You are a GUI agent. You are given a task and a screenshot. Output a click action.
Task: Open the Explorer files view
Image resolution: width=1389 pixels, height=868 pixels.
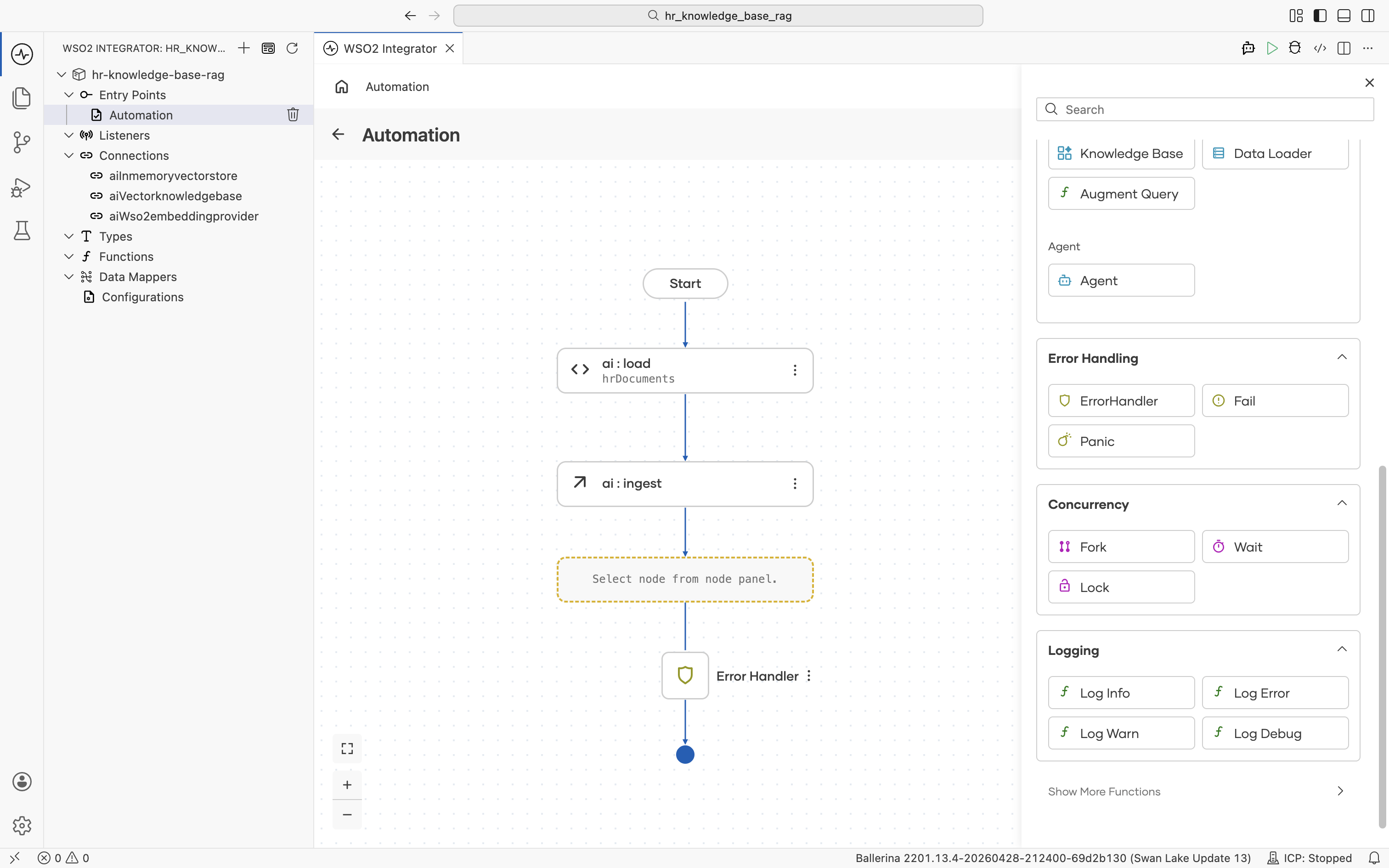point(22,98)
